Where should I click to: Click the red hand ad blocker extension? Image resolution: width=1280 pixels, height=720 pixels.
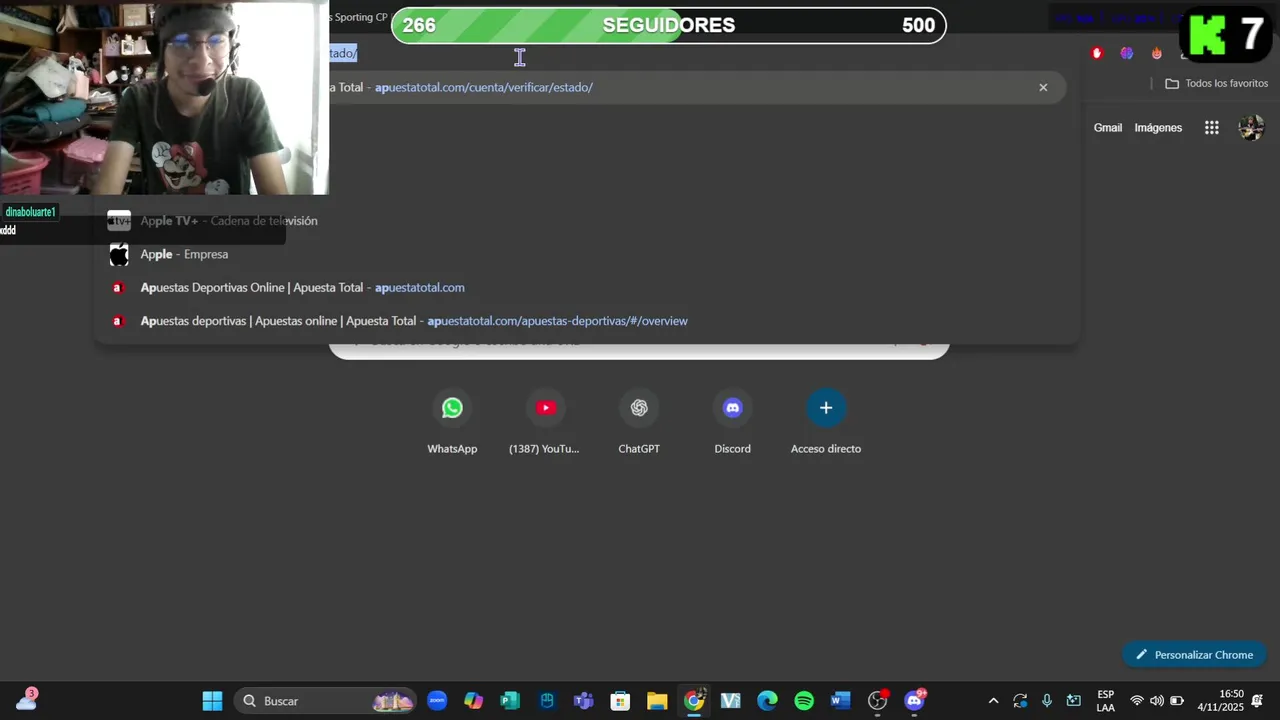point(1097,53)
